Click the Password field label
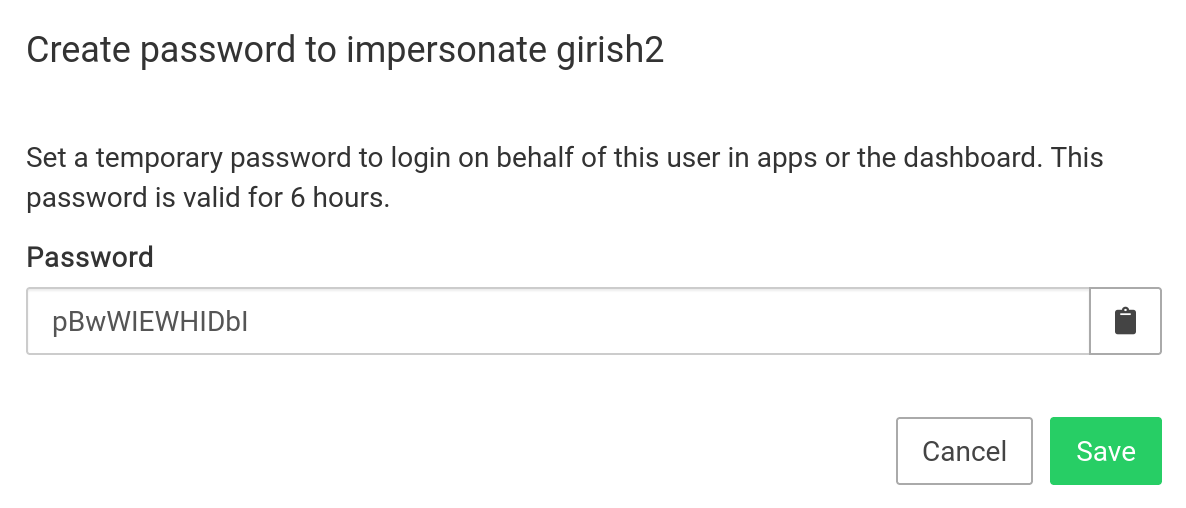The width and height of the screenshot is (1186, 508). click(90, 257)
